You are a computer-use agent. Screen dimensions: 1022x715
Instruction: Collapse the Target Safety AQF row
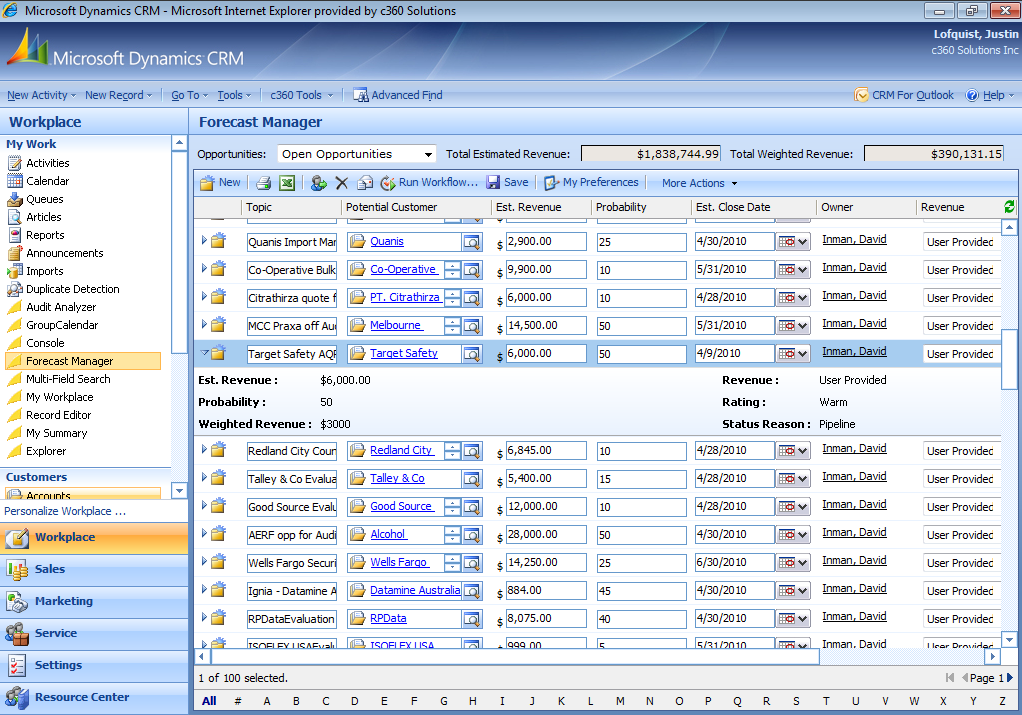(204, 353)
